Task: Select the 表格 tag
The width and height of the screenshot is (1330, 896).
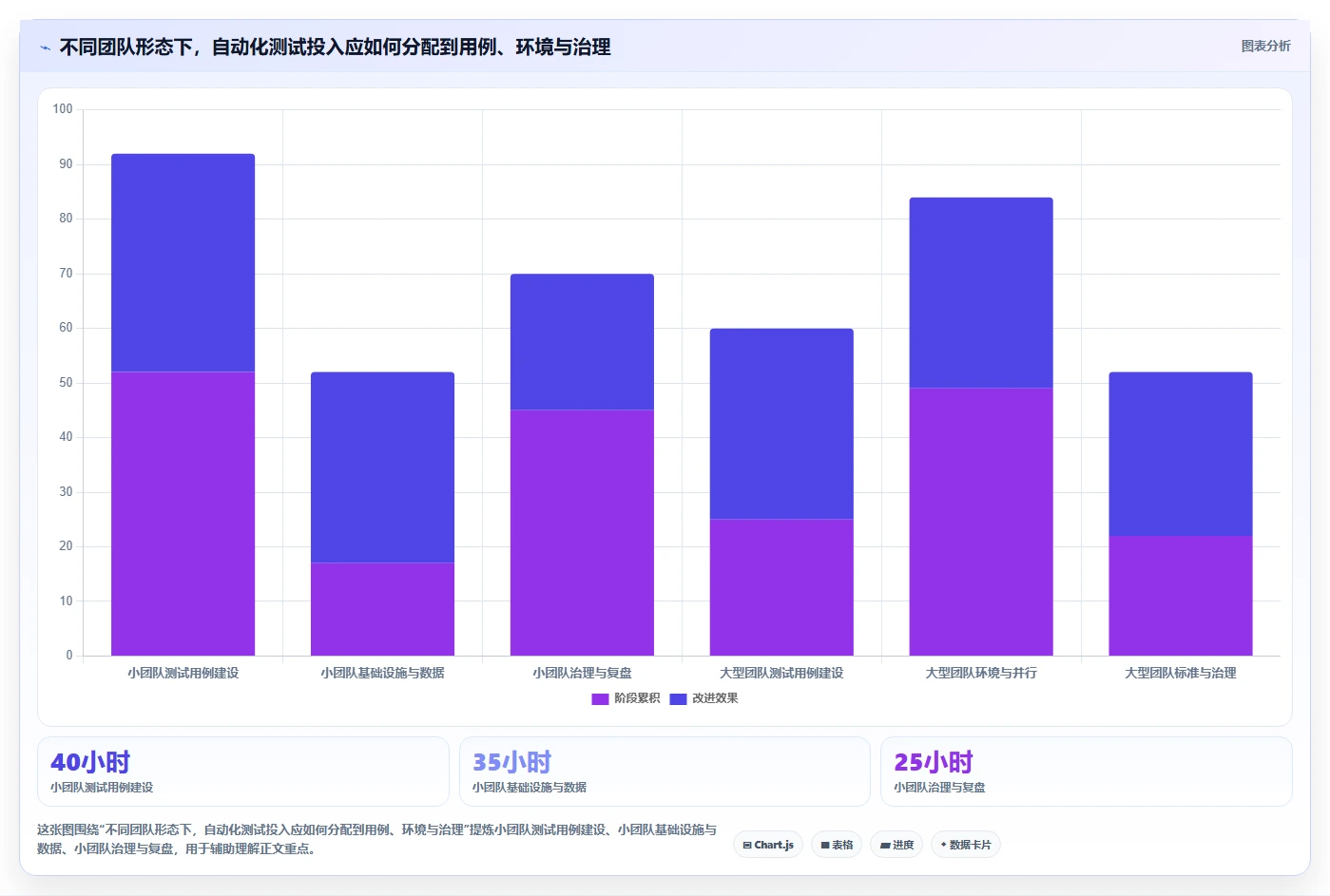Action: [x=837, y=845]
